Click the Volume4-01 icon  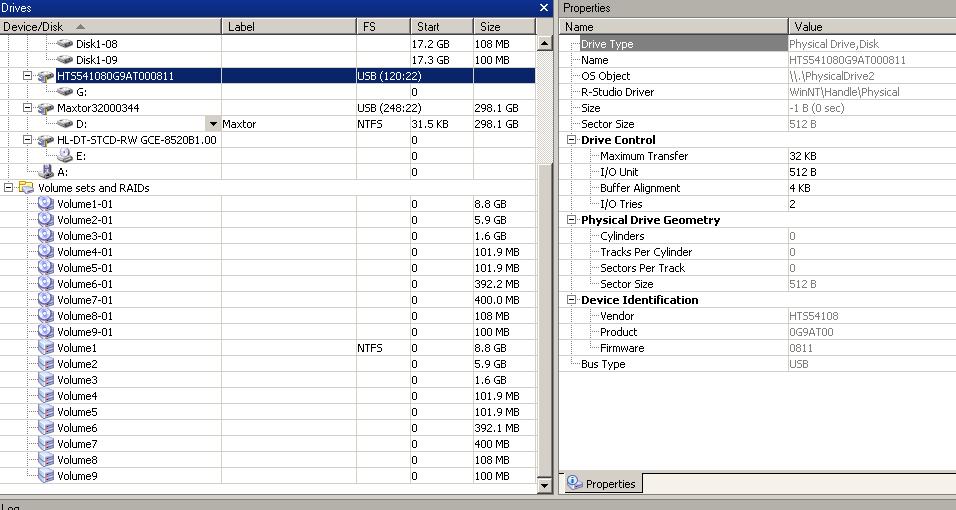click(46, 251)
